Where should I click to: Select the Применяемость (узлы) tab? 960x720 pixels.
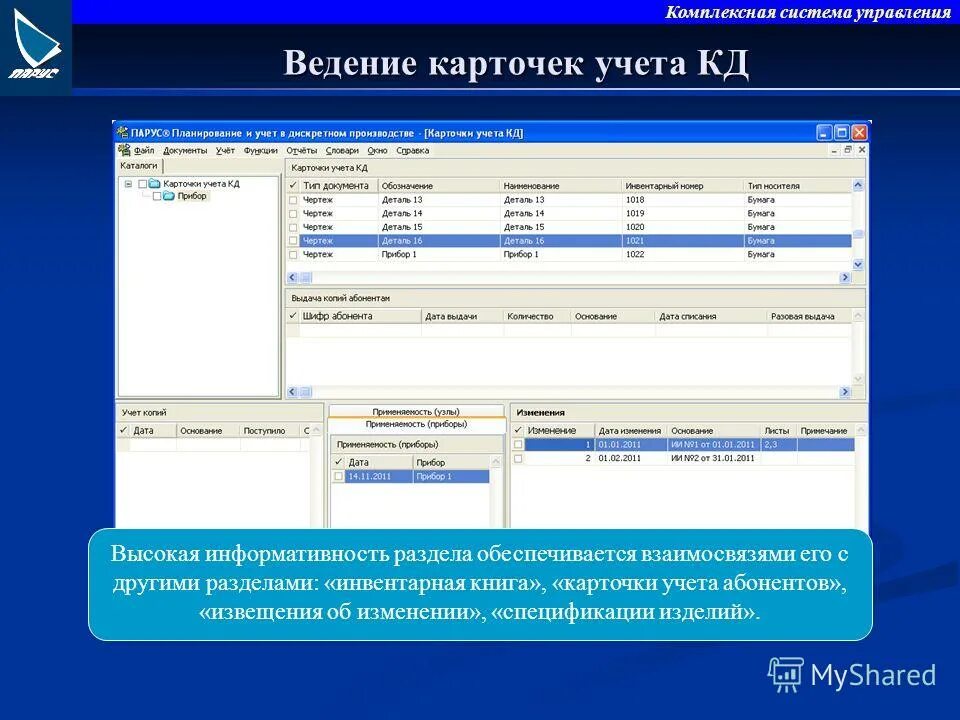(x=416, y=412)
